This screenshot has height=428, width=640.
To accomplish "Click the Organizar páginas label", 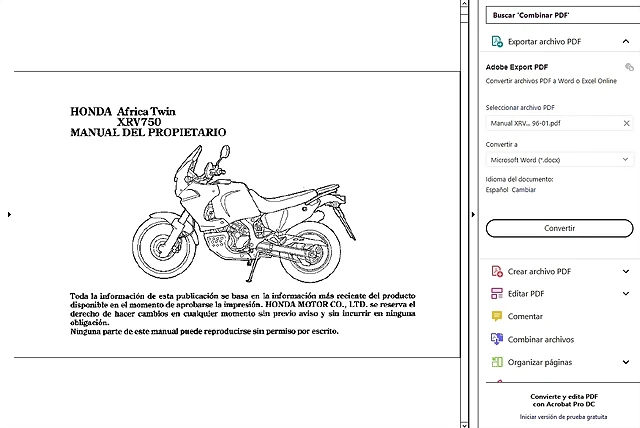I will pos(540,362).
